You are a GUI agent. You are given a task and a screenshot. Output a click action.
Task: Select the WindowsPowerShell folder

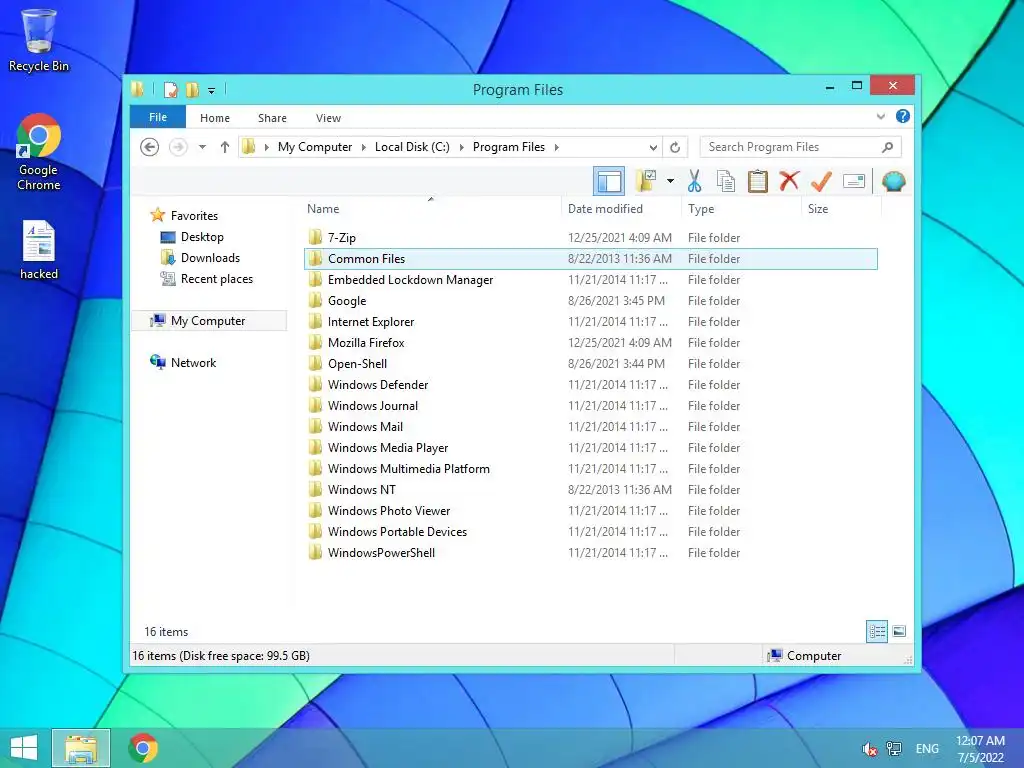click(x=381, y=552)
